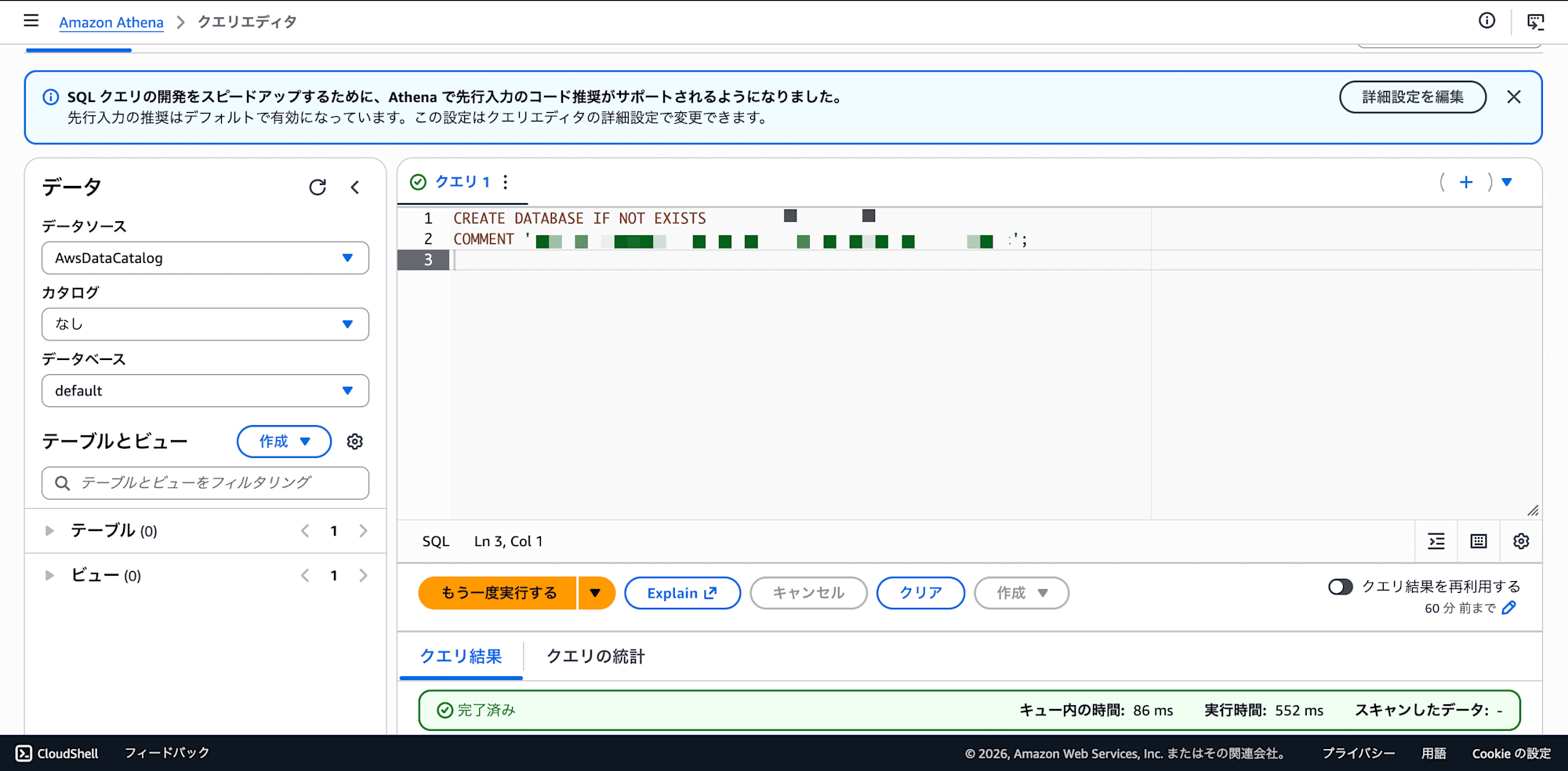1568x771 pixels.
Task: Format the SQL query icon
Action: (1436, 541)
